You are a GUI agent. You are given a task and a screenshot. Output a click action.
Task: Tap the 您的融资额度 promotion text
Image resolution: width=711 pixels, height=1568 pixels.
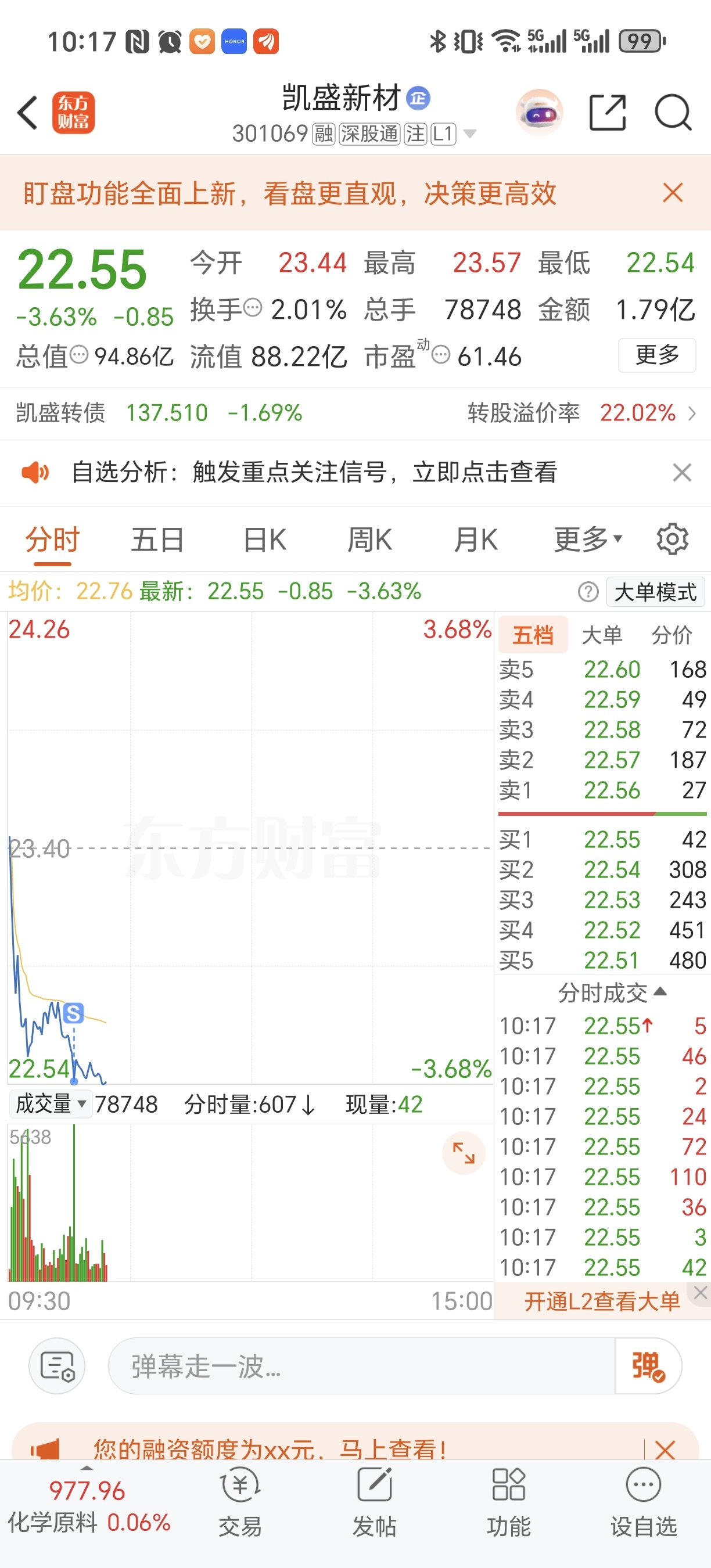click(270, 1450)
